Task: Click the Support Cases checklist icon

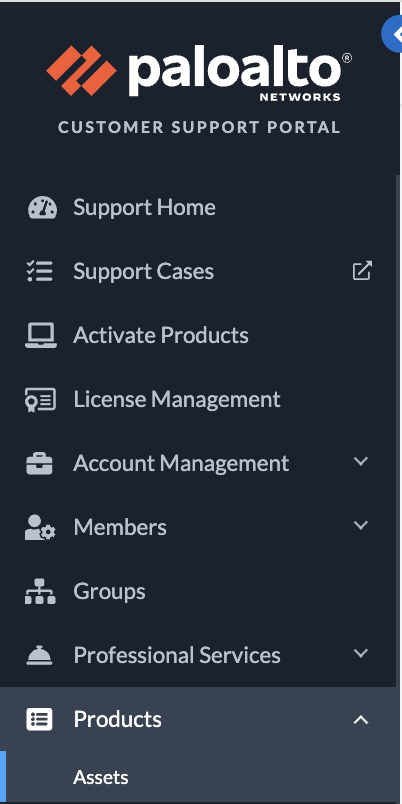Action: point(40,271)
